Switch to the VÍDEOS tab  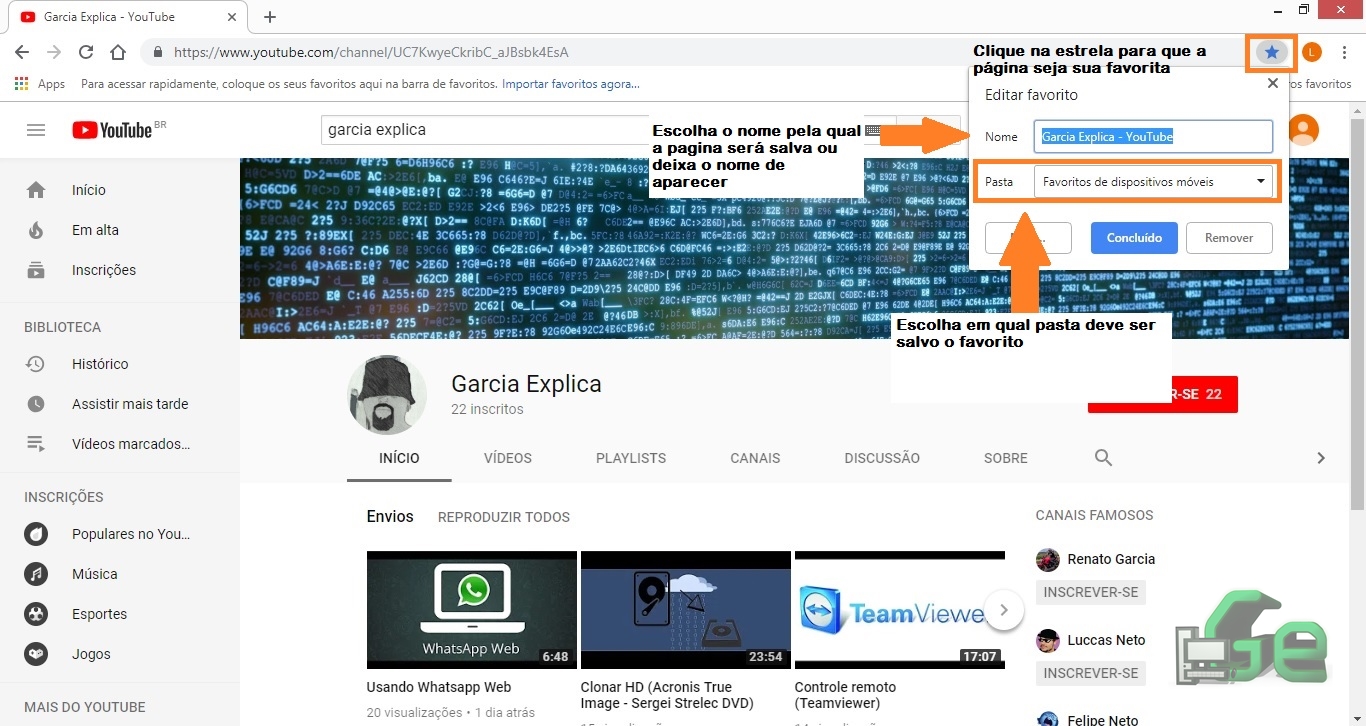(x=508, y=458)
